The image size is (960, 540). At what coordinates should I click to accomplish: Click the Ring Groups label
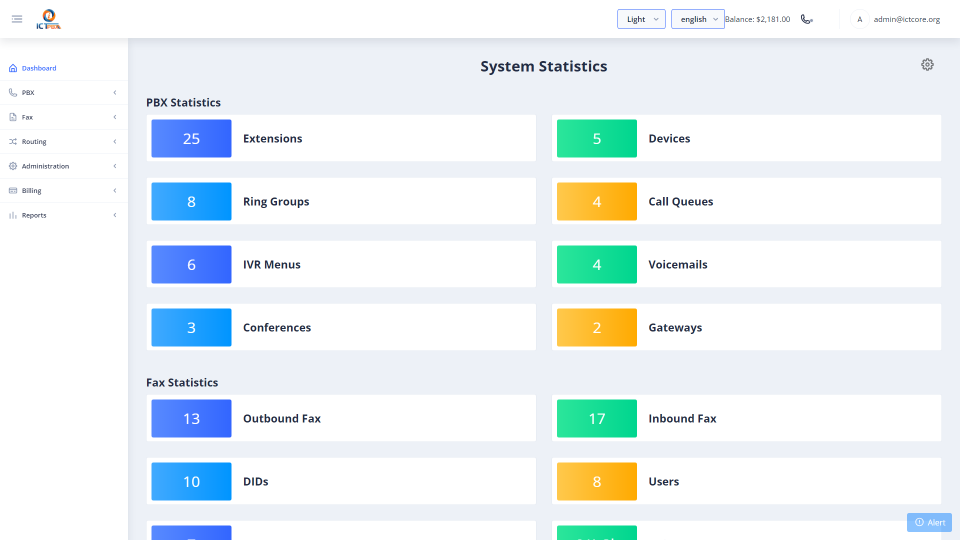click(276, 201)
